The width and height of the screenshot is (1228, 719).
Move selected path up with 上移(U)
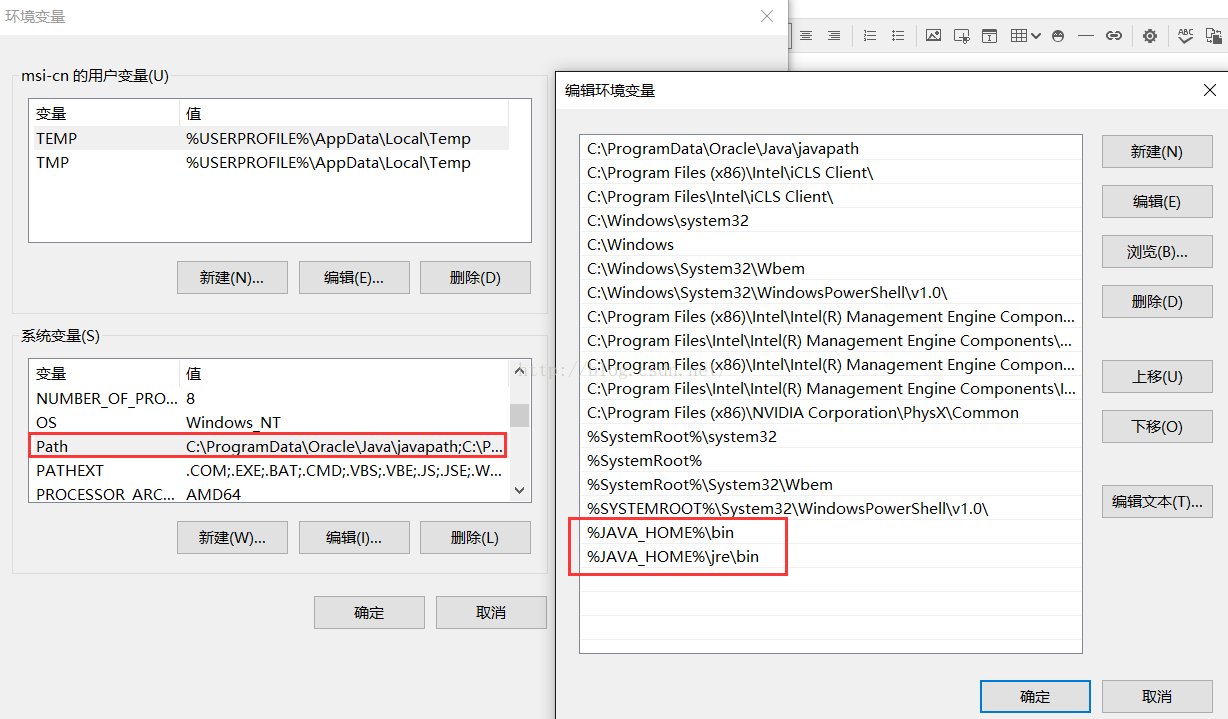click(x=1157, y=376)
